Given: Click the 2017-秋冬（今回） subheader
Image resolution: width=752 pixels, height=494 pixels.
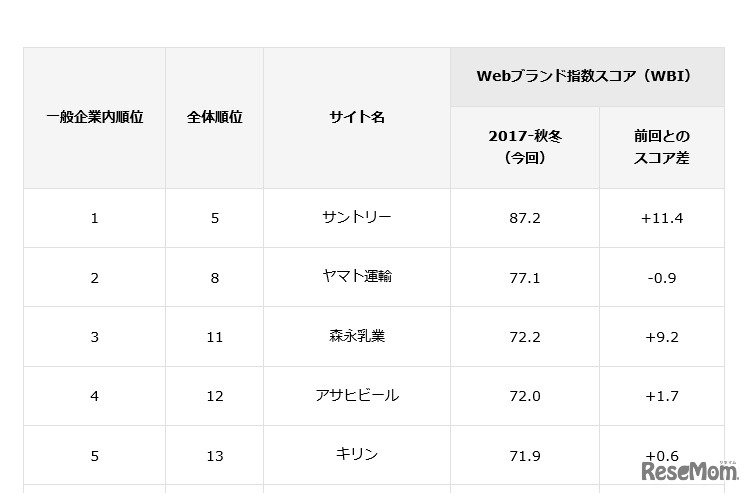Looking at the screenshot, I should pos(525,146).
